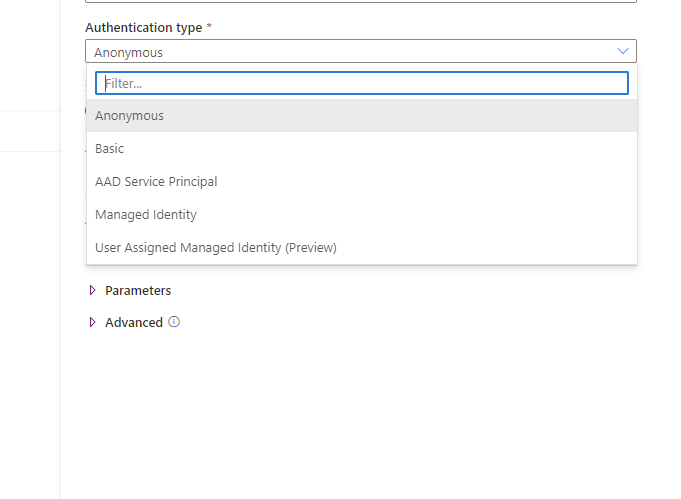Click the Authentication type label
This screenshot has width=681, height=499.
(144, 27)
